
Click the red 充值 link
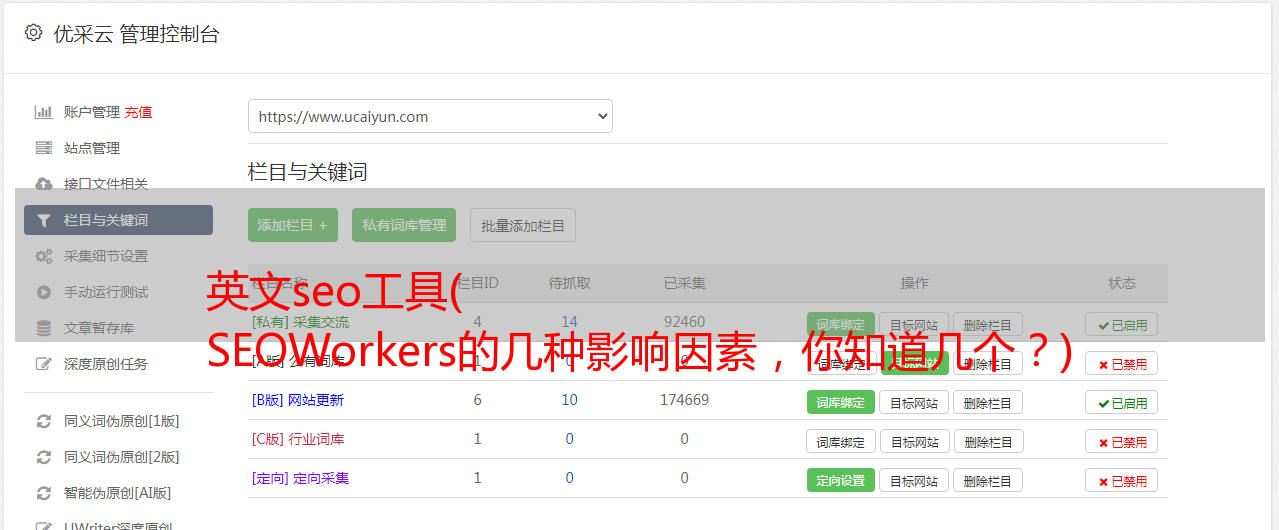click(139, 112)
